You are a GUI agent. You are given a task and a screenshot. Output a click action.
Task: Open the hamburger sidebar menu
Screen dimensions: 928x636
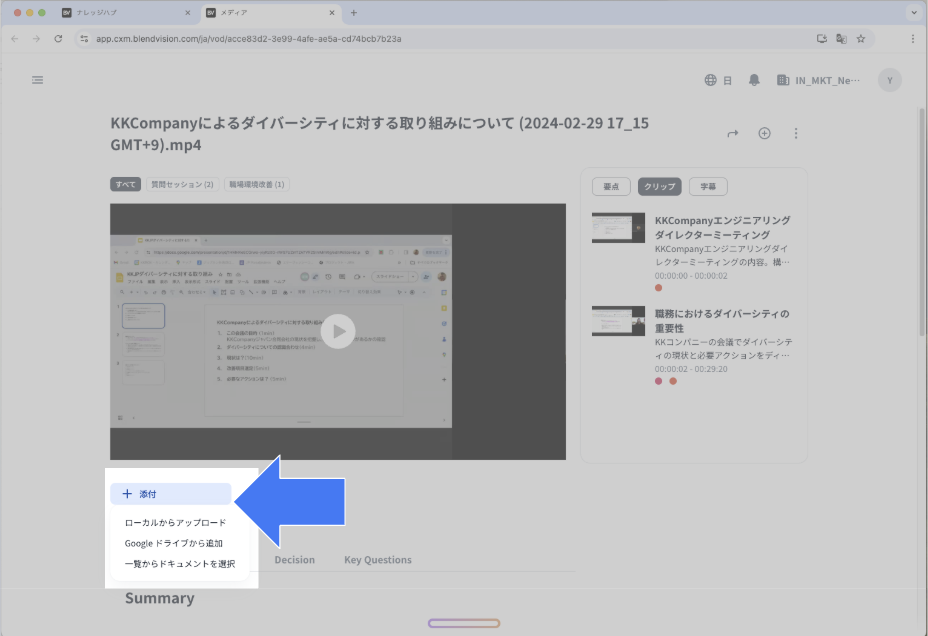[x=37, y=80]
